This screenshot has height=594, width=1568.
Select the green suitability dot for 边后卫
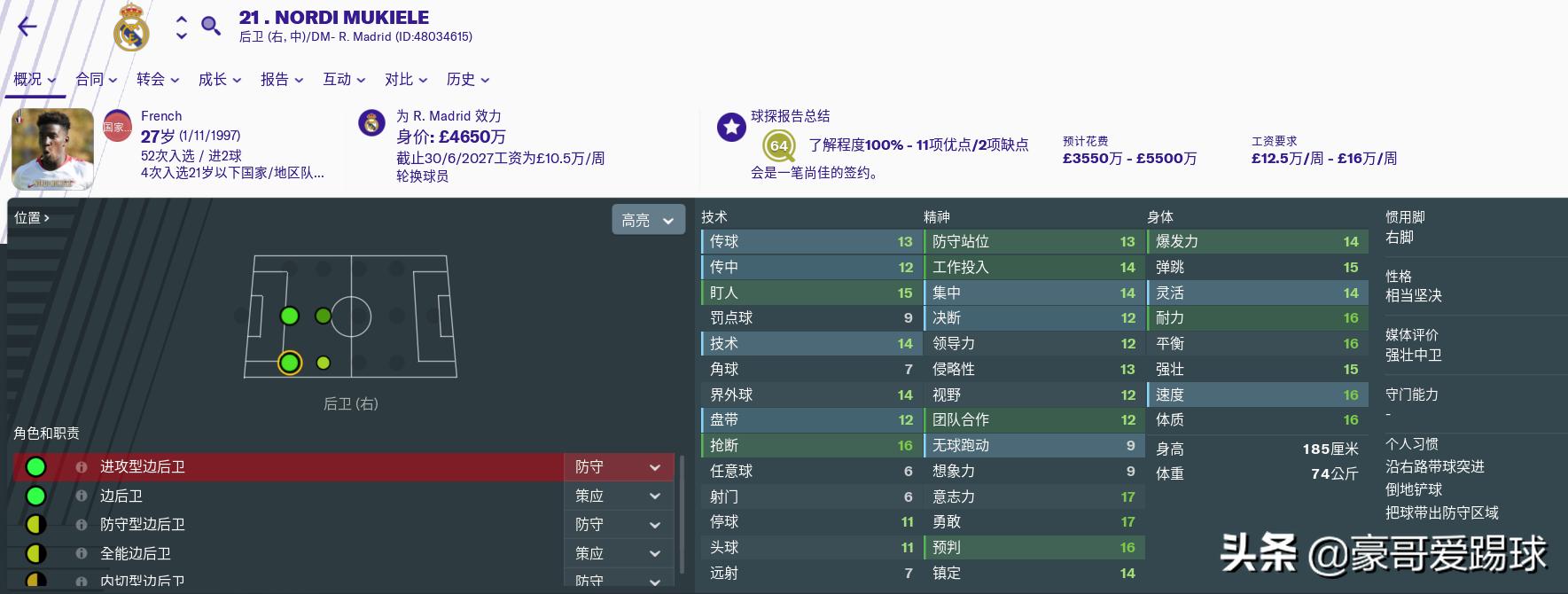[x=35, y=496]
